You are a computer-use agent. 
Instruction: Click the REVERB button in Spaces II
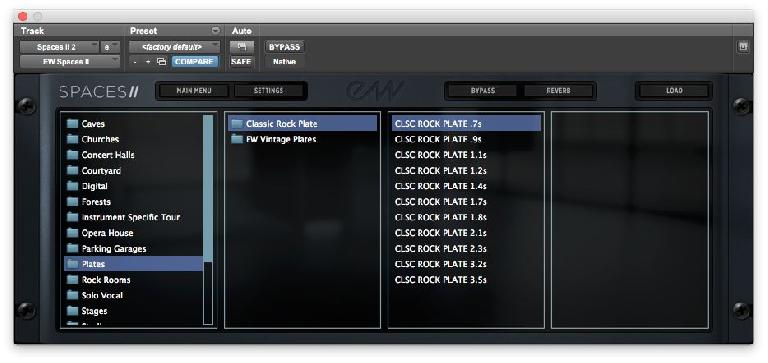pyautogui.click(x=558, y=91)
